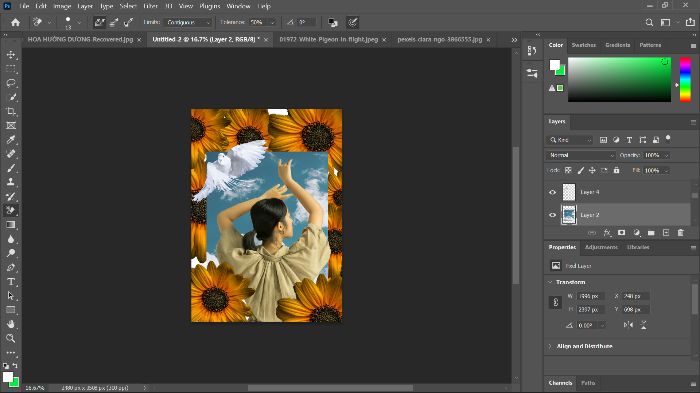The image size is (700, 393).
Task: Select Layer 4 thumbnail
Action: click(569, 192)
